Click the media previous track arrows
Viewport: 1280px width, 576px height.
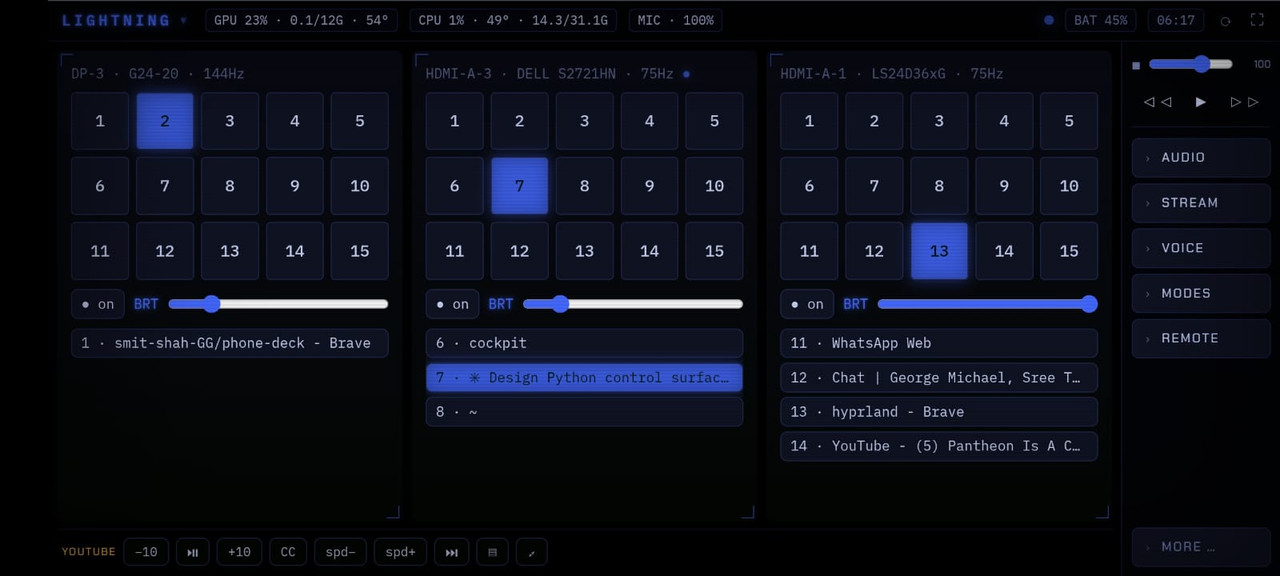click(x=1157, y=102)
